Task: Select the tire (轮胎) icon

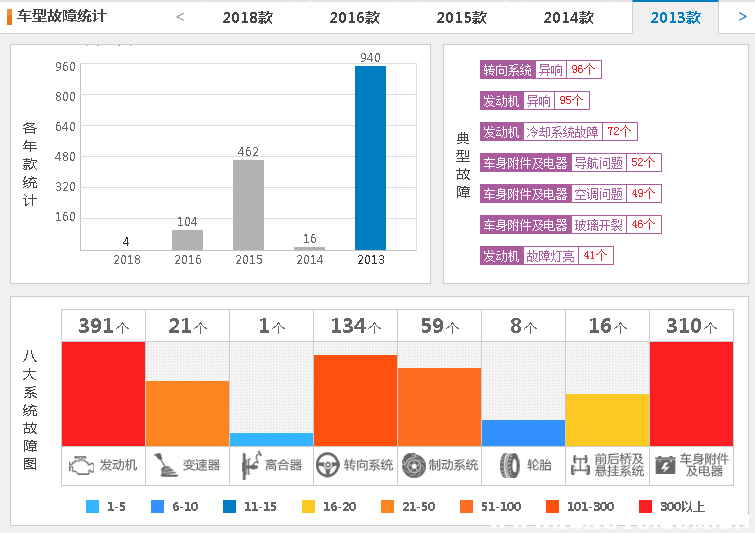Action: (x=510, y=465)
